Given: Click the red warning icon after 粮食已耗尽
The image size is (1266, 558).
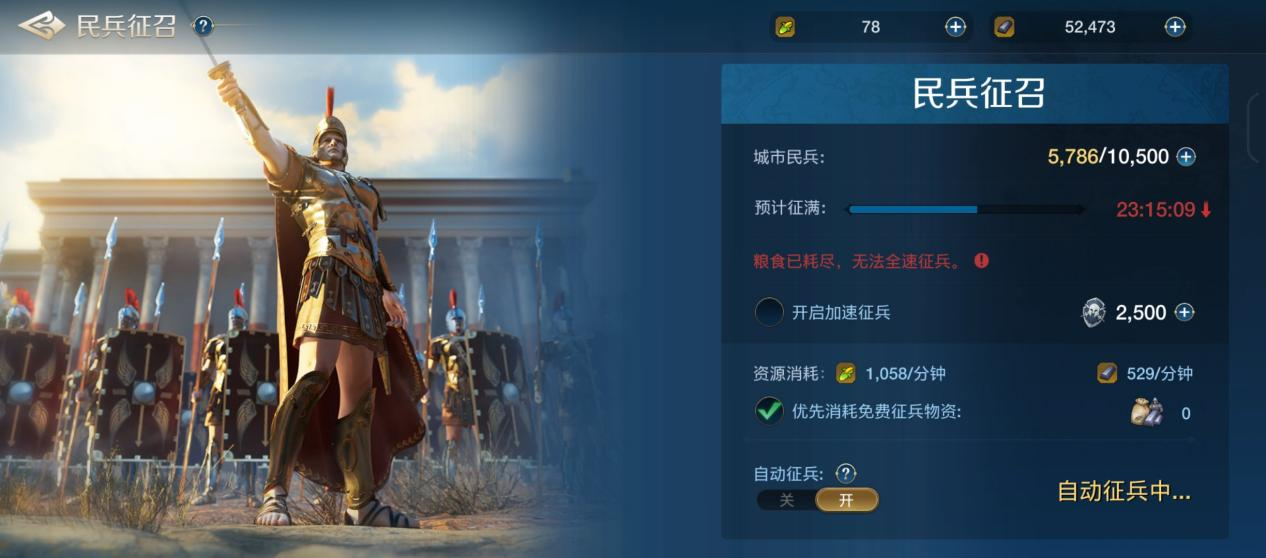Looking at the screenshot, I should click(982, 261).
